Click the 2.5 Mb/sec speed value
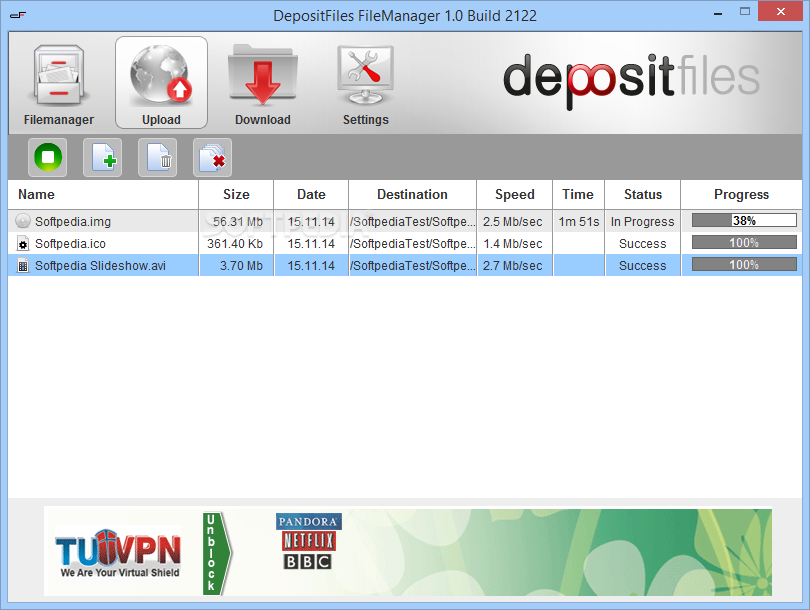This screenshot has height=610, width=810. (x=512, y=222)
